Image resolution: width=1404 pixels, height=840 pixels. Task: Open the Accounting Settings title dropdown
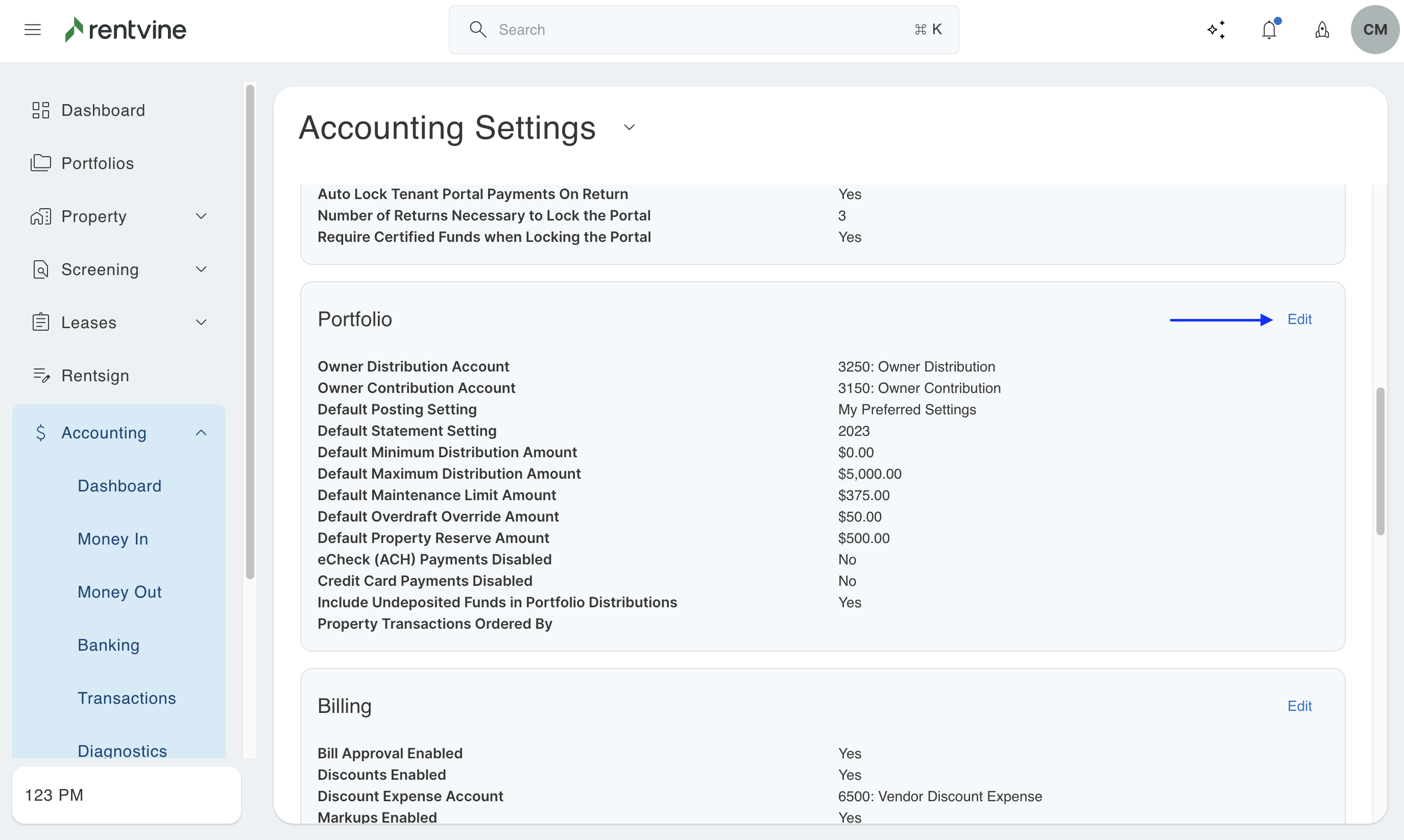[x=629, y=128]
